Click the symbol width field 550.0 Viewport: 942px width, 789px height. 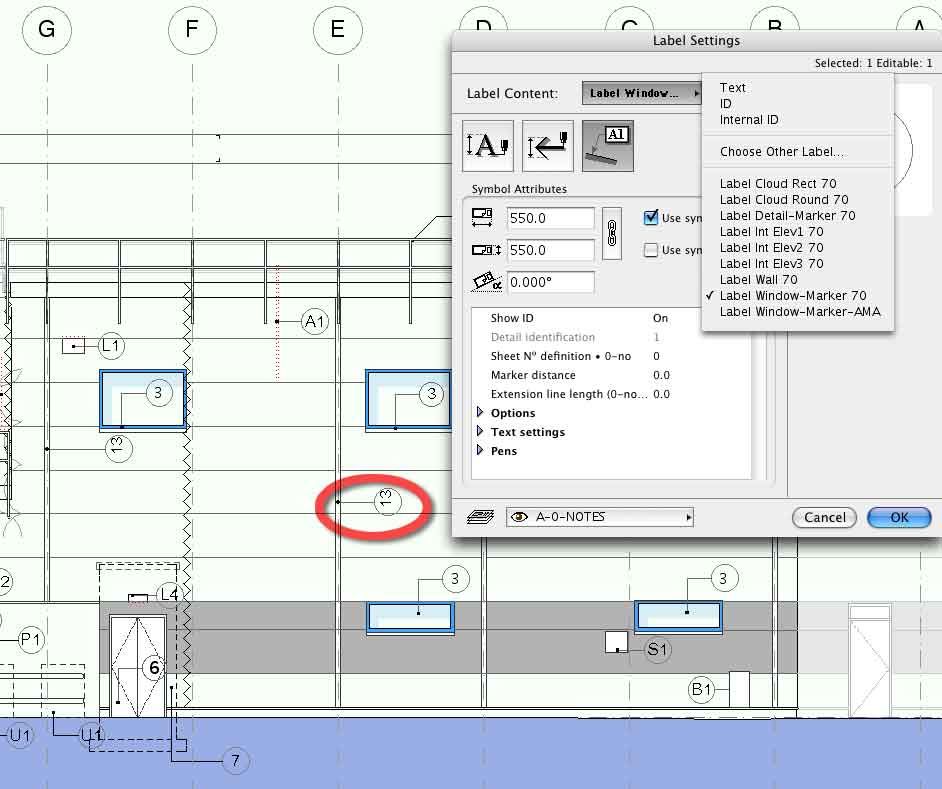click(550, 218)
